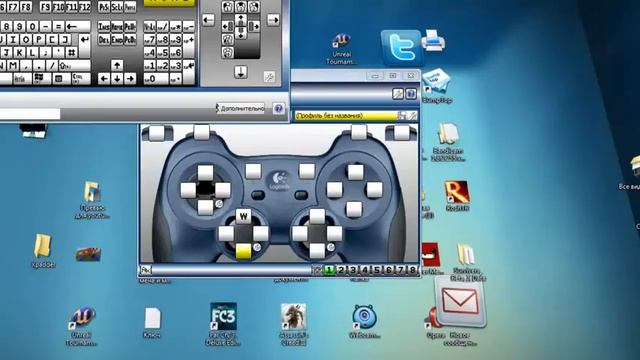Screen dimensions: 640x360
Task: Switch to set 1
Action: pyautogui.click(x=329, y=270)
